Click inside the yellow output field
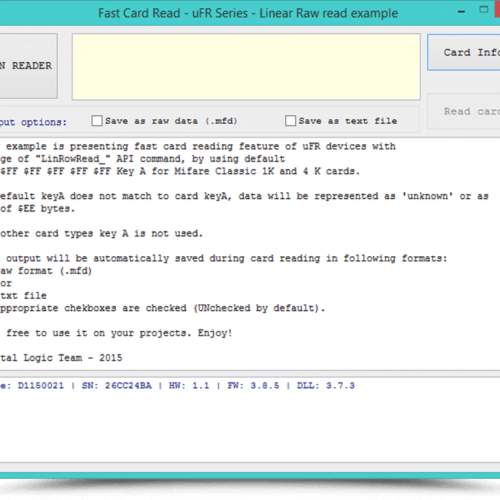The height and width of the screenshot is (500, 500). click(246, 66)
